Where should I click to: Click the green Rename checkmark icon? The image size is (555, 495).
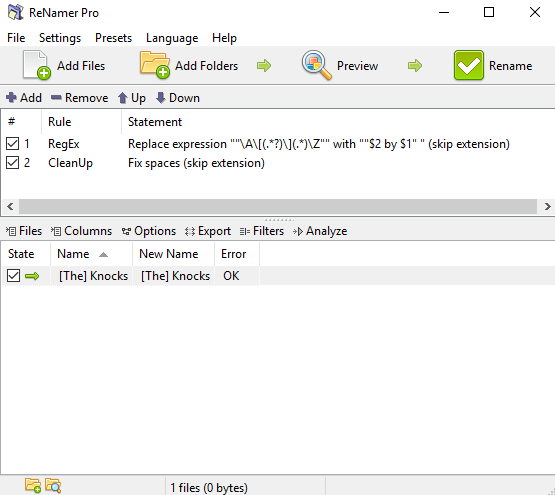click(x=469, y=65)
